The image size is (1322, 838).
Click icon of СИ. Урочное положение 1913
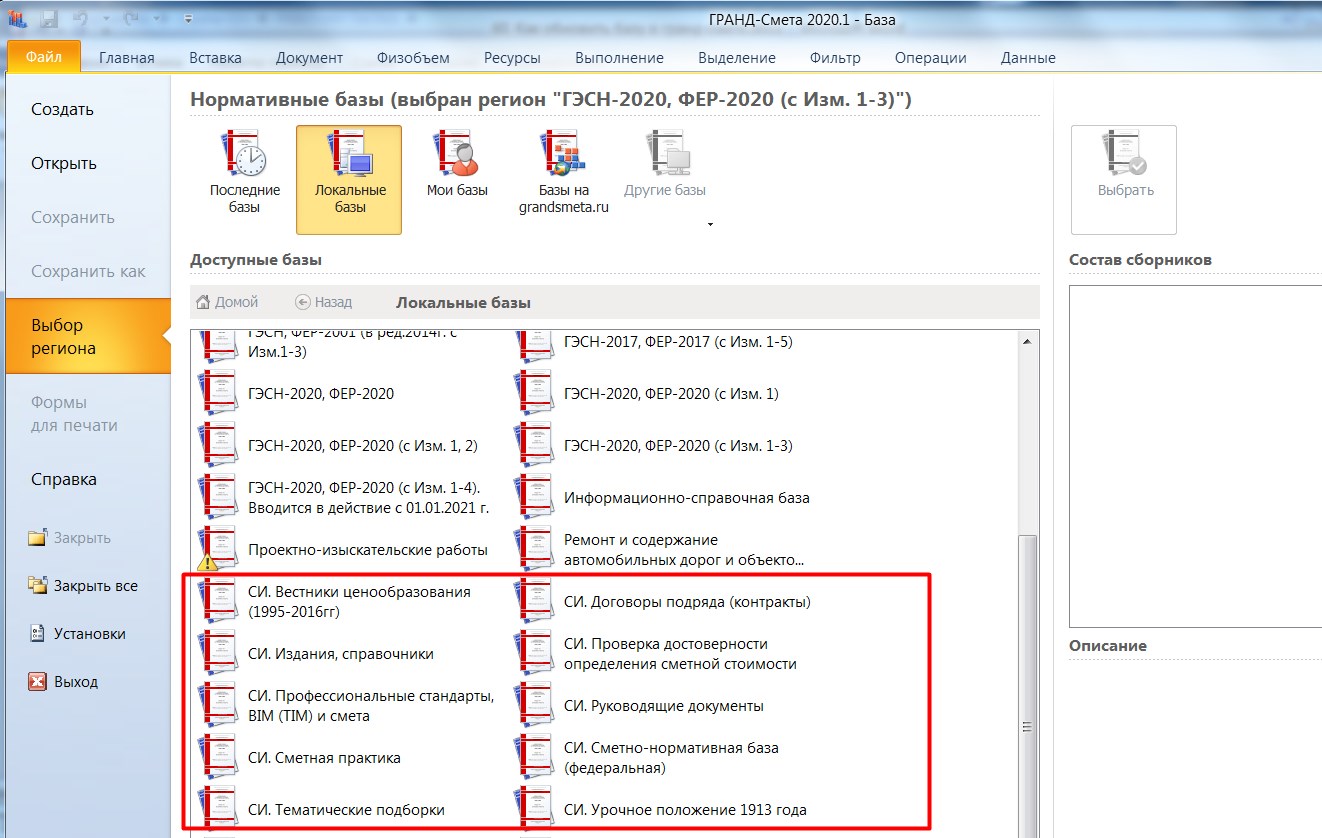pyautogui.click(x=533, y=808)
